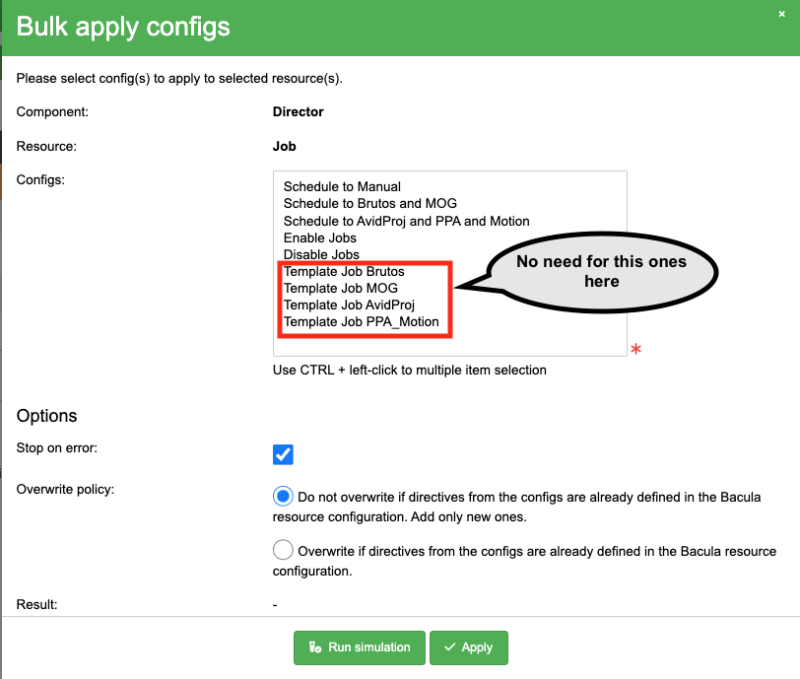Viewport: 800px width, 679px height.
Task: Close the Bulk apply configs dialog
Action: pos(781,14)
